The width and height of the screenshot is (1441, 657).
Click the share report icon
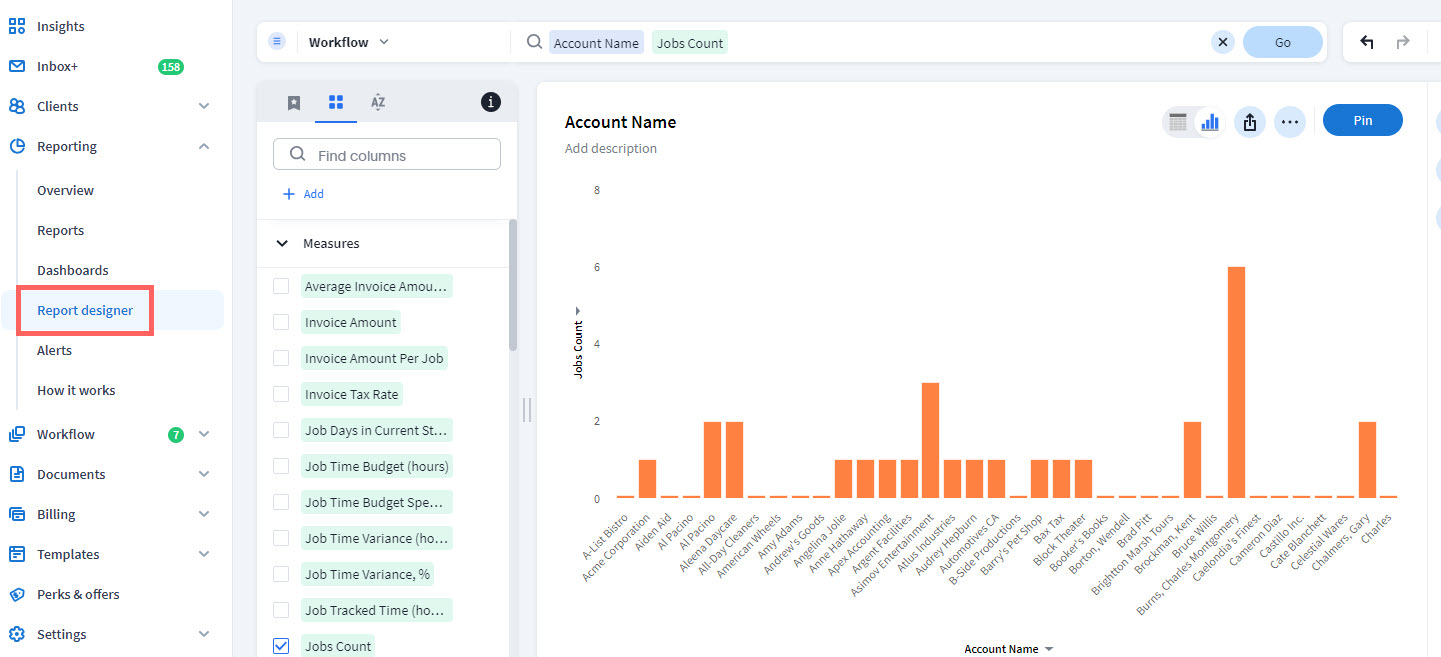[1250, 122]
